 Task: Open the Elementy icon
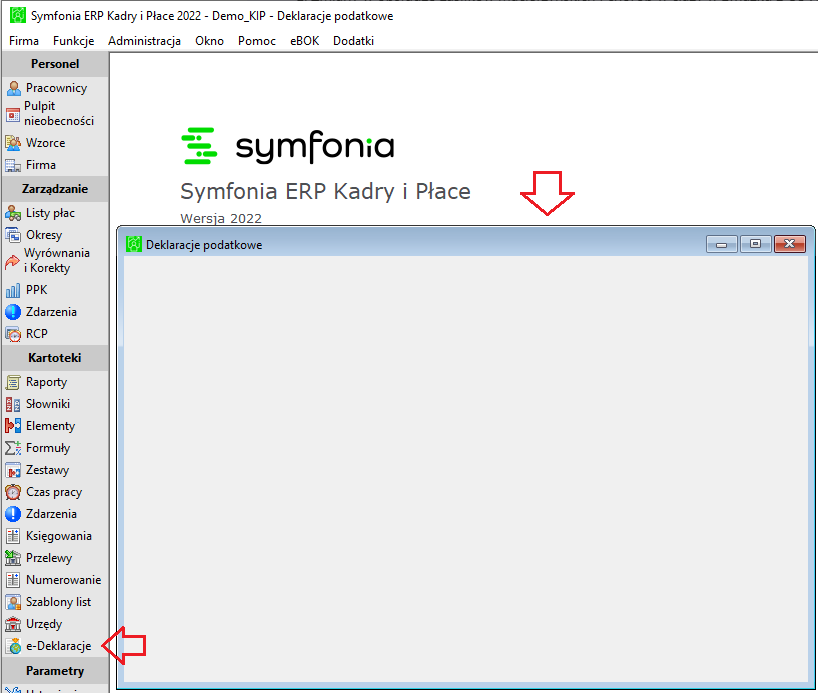click(x=13, y=426)
